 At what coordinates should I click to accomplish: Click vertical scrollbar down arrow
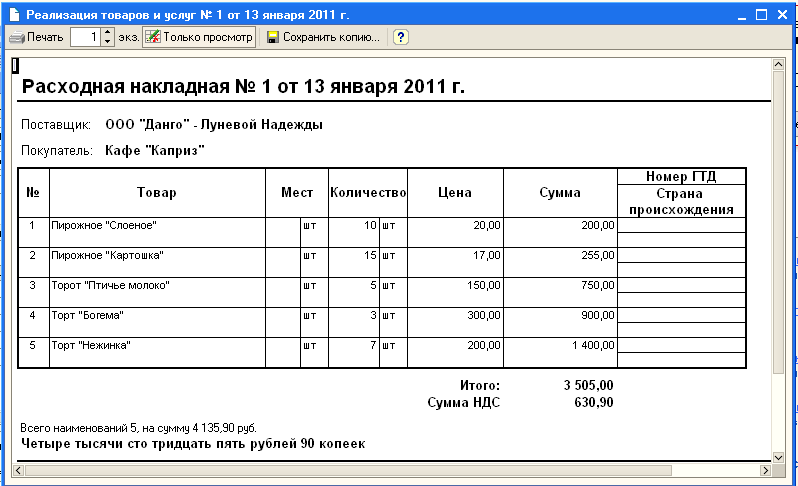778,458
